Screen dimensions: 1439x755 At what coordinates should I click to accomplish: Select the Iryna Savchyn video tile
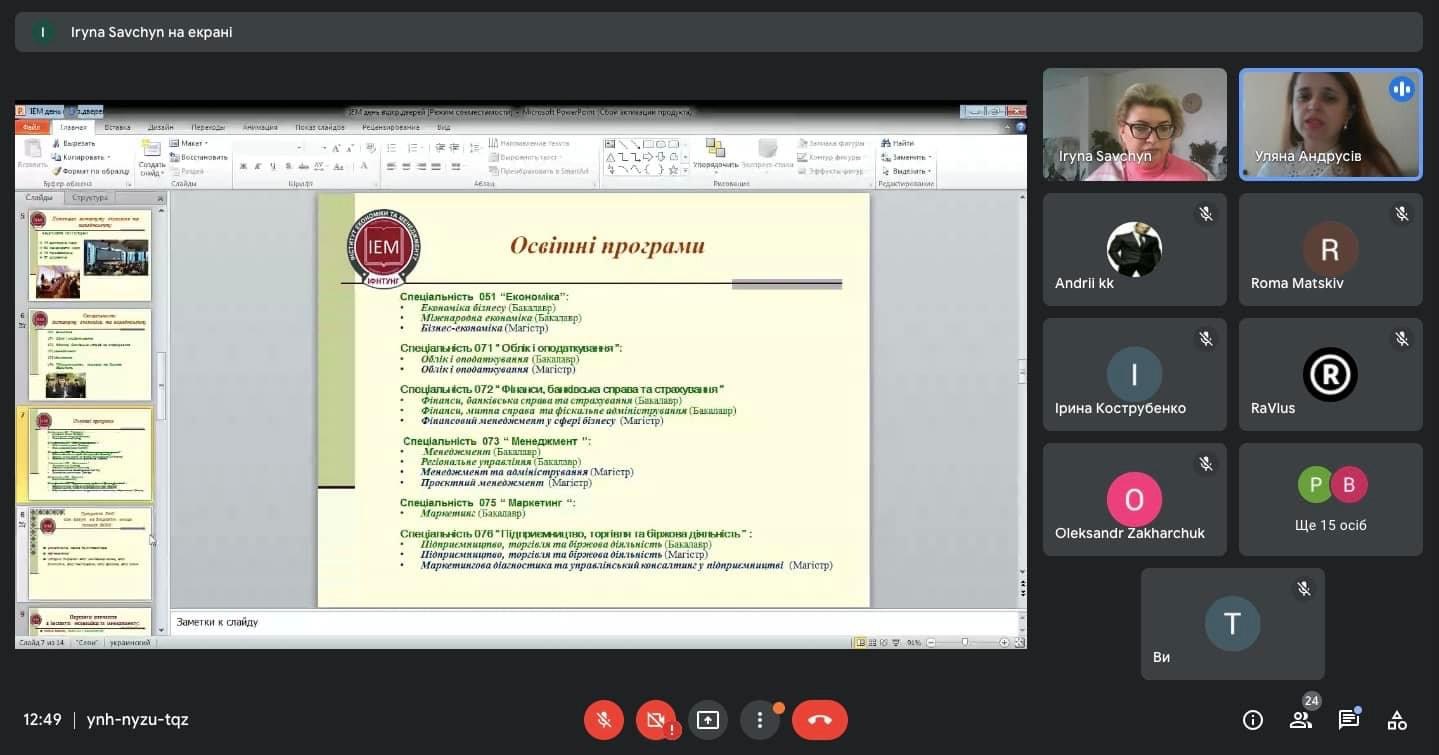tap(1134, 124)
